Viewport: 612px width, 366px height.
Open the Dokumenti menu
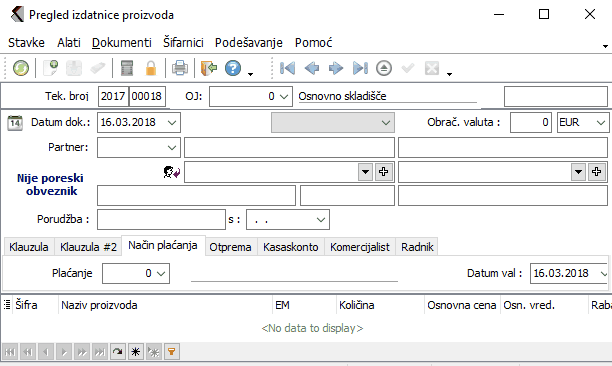121,43
